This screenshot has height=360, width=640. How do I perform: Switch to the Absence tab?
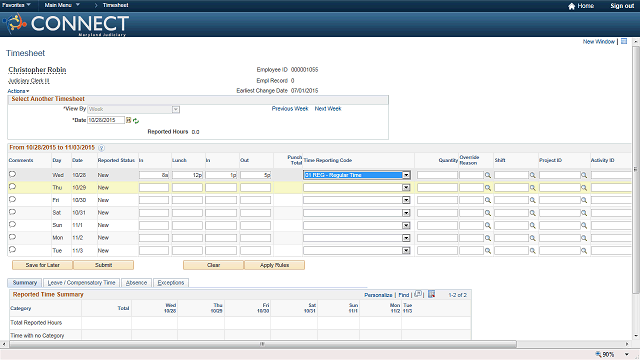coord(136,282)
